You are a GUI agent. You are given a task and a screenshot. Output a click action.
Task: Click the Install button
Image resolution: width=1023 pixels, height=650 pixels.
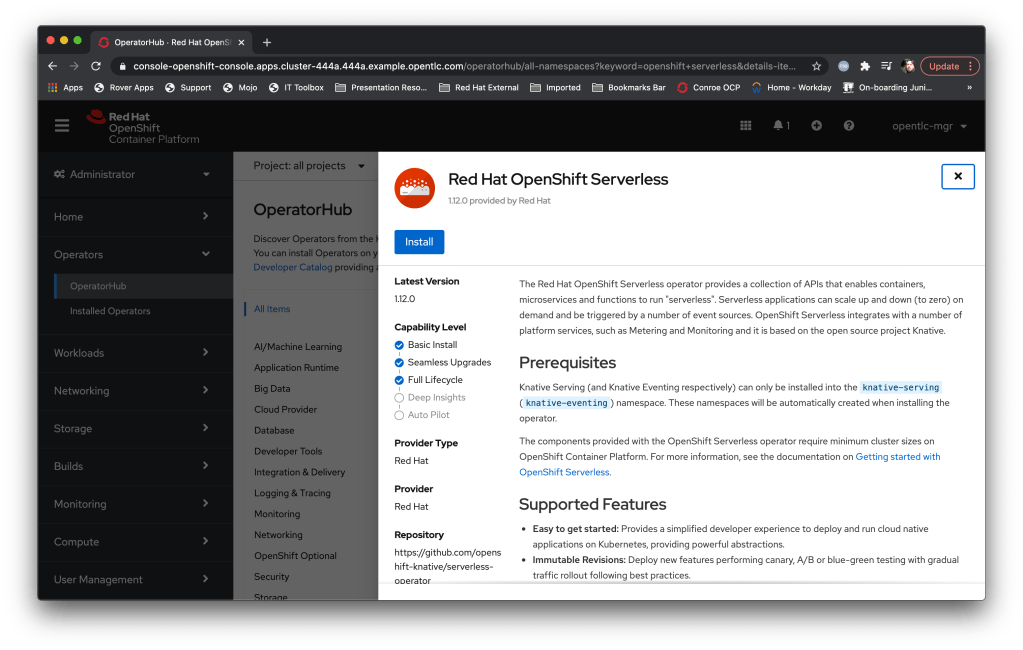coord(419,242)
